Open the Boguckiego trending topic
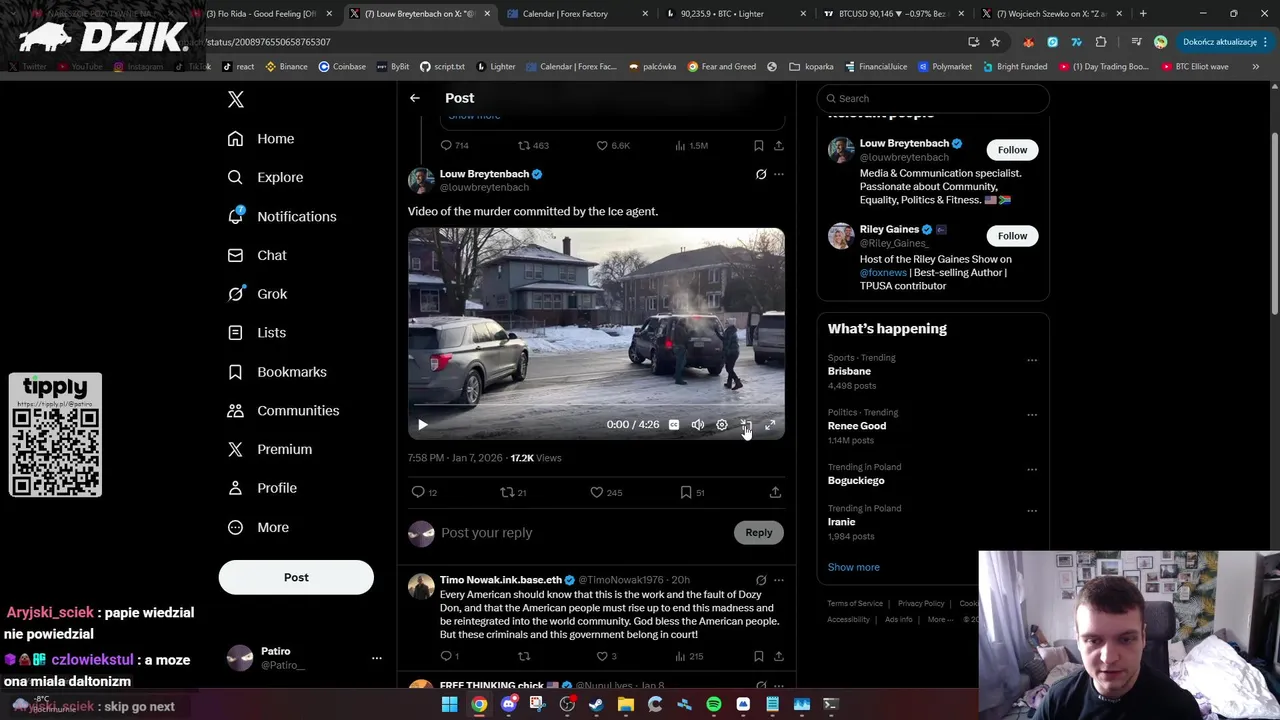1280x720 pixels. (x=856, y=481)
